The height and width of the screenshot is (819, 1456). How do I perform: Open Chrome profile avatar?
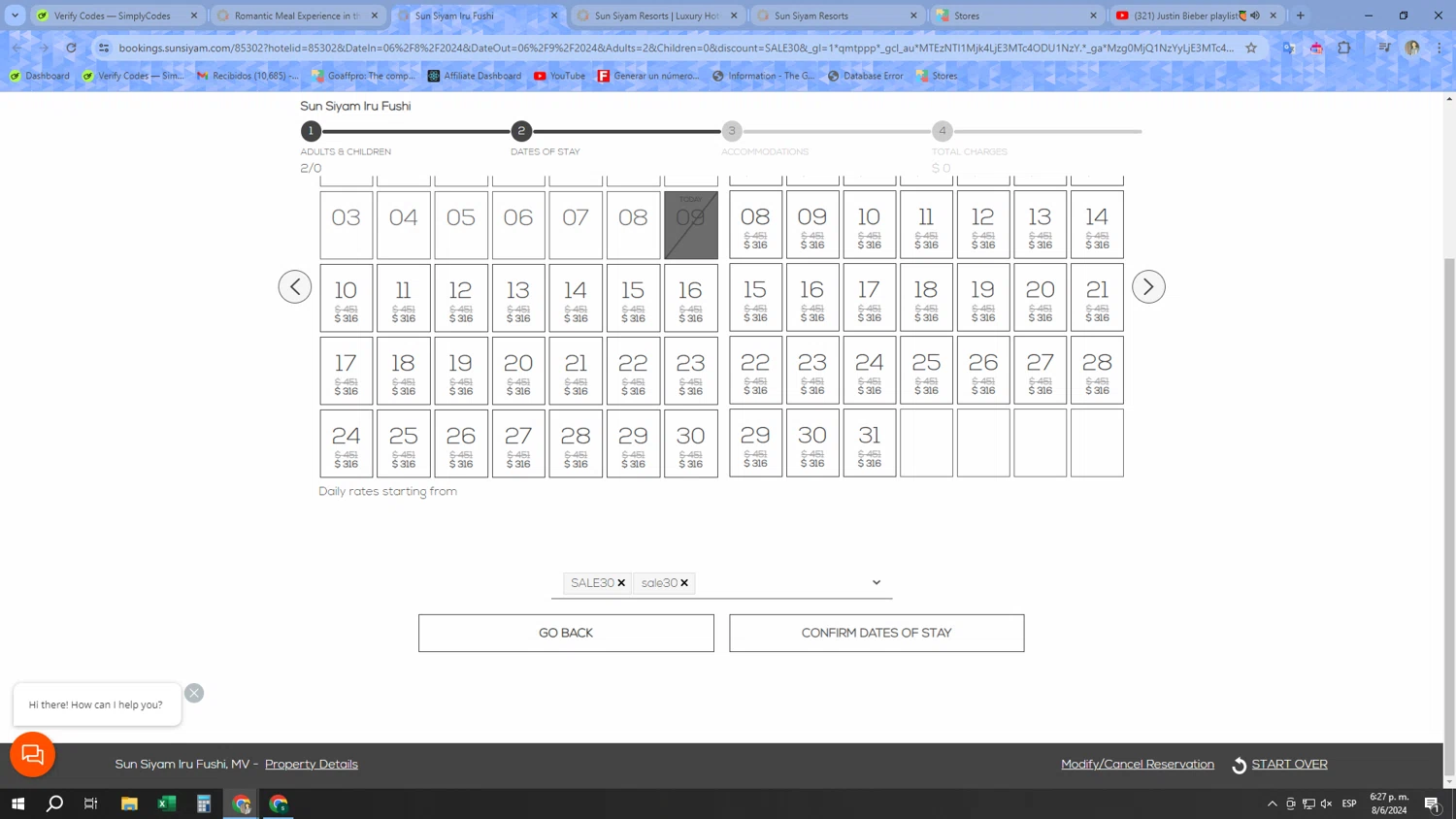pyautogui.click(x=1412, y=48)
